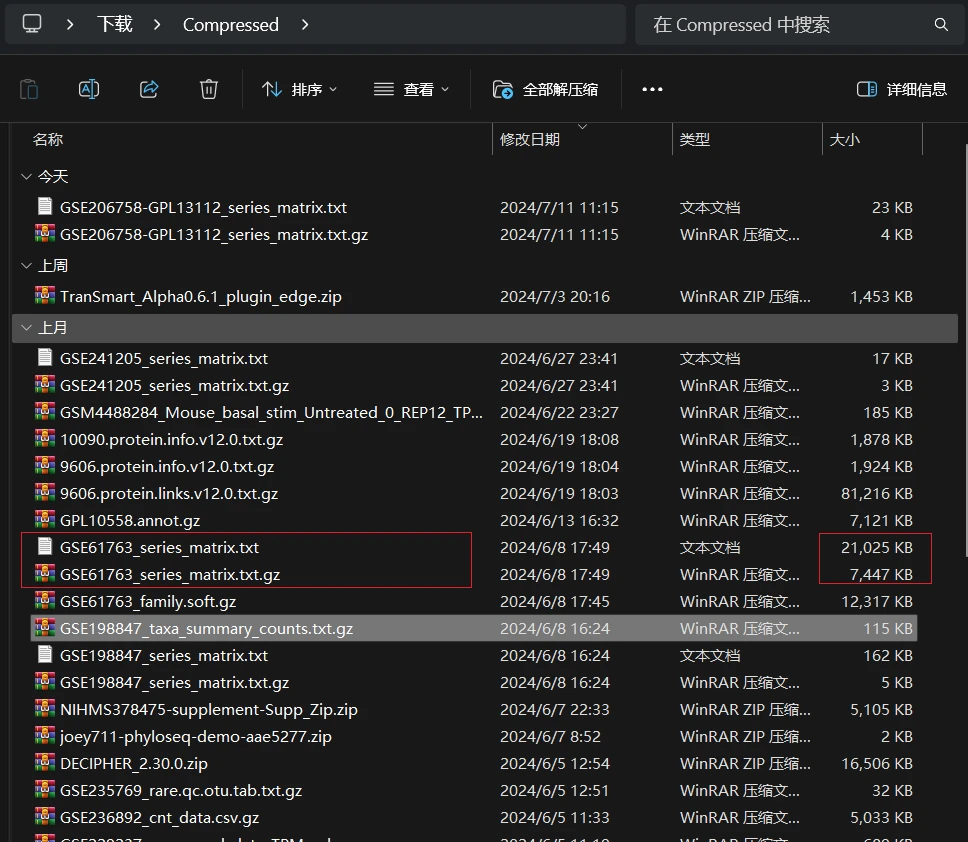Click 下载 in the address breadcrumb
The width and height of the screenshot is (968, 842).
point(115,25)
